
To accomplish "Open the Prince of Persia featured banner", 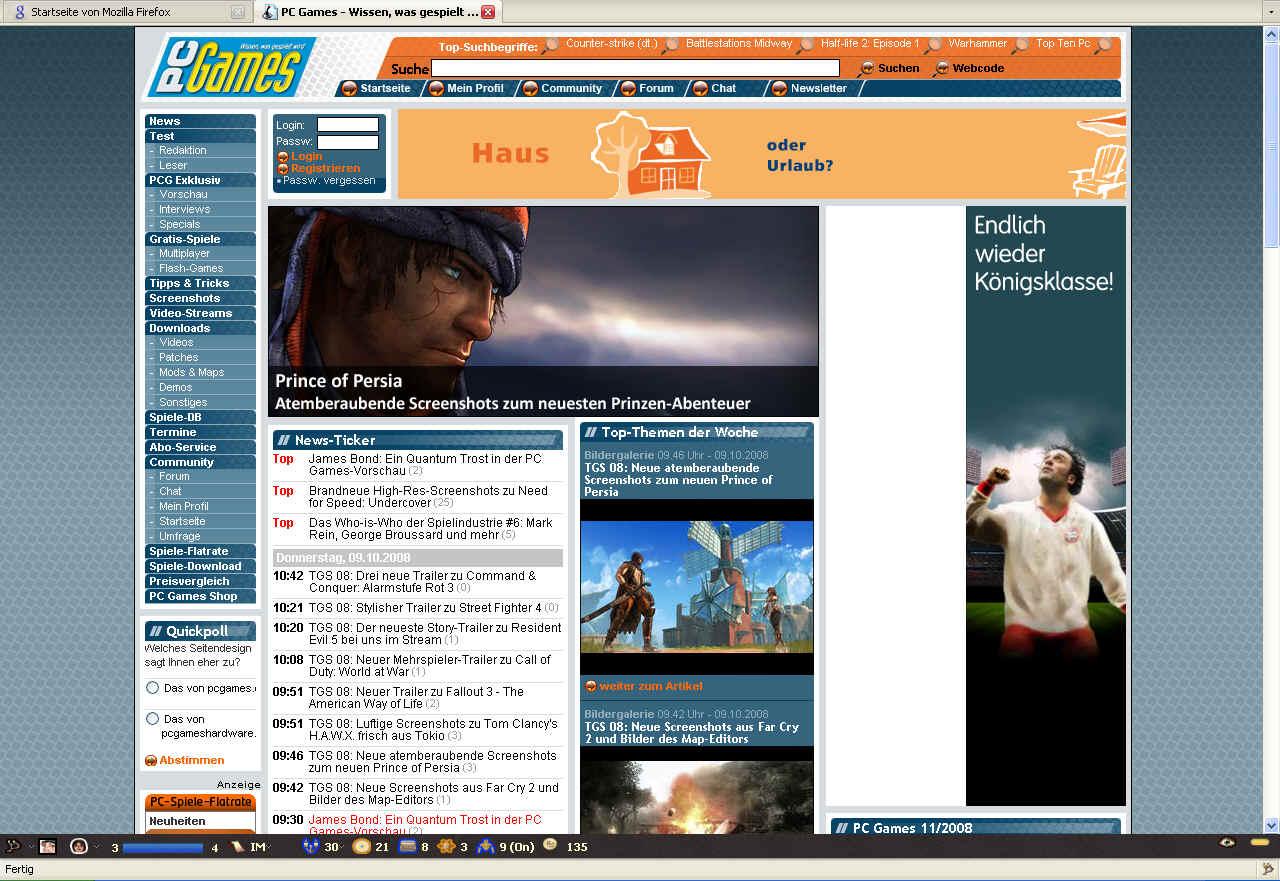I will [543, 311].
